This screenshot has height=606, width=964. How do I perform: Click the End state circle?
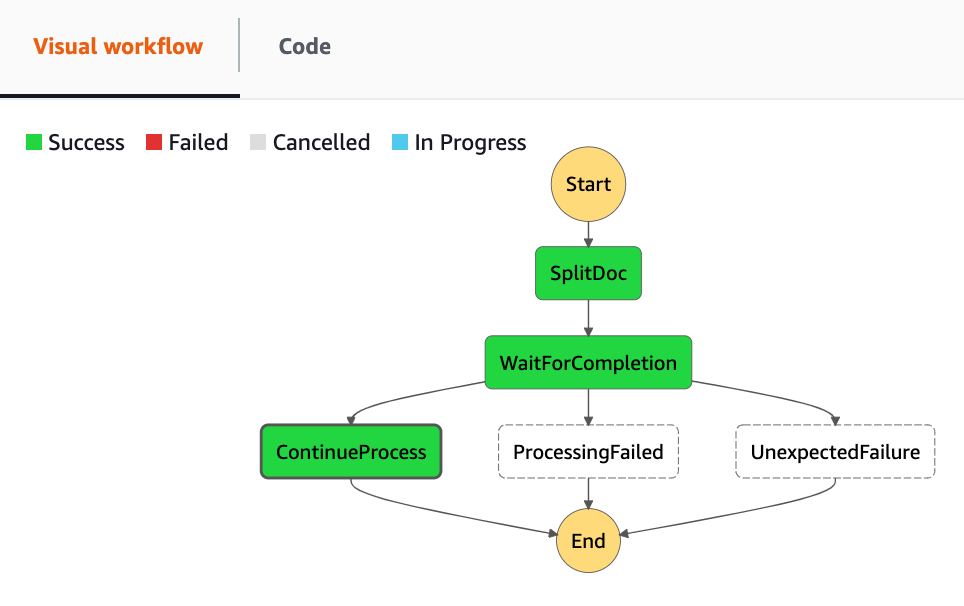pyautogui.click(x=588, y=541)
